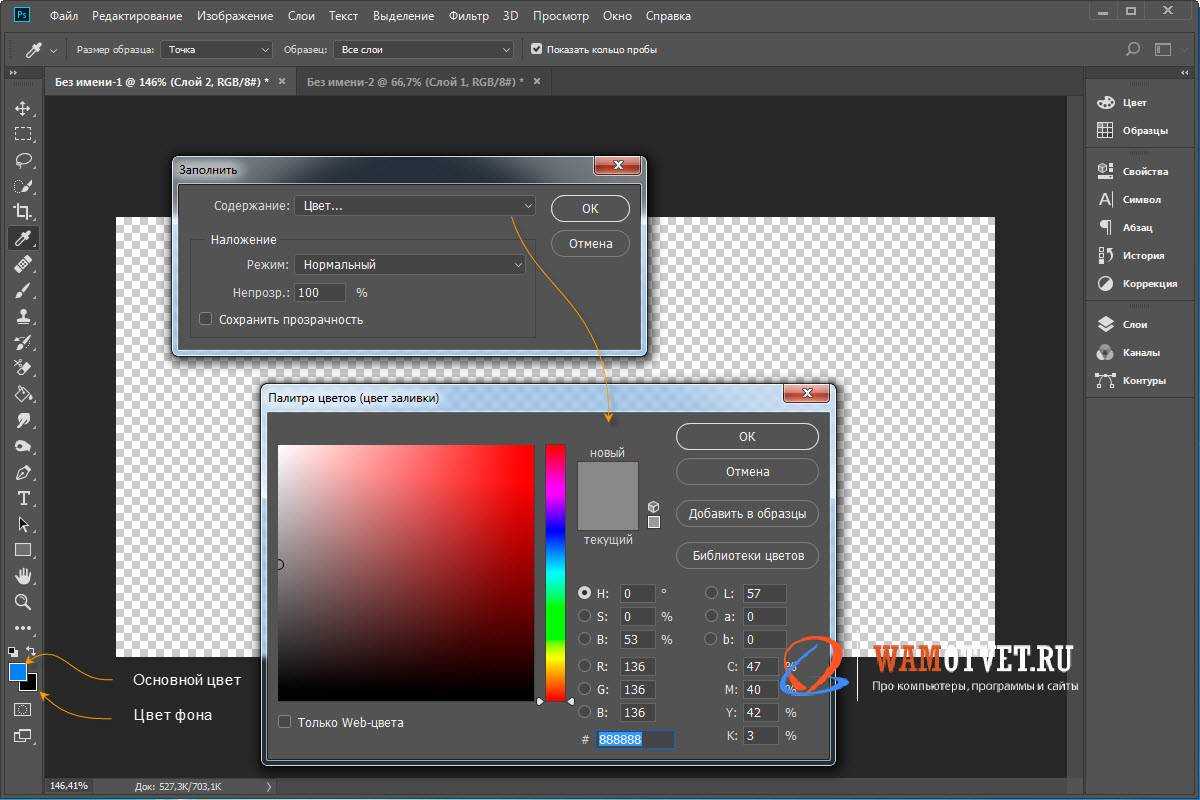Select the R red radio button
1200x800 pixels.
point(585,666)
